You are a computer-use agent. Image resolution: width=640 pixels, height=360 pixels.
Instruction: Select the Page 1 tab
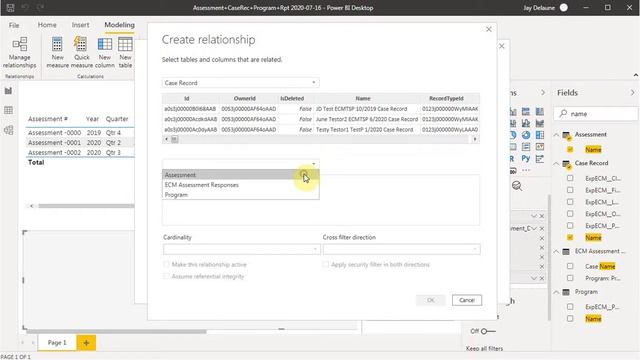click(57, 342)
